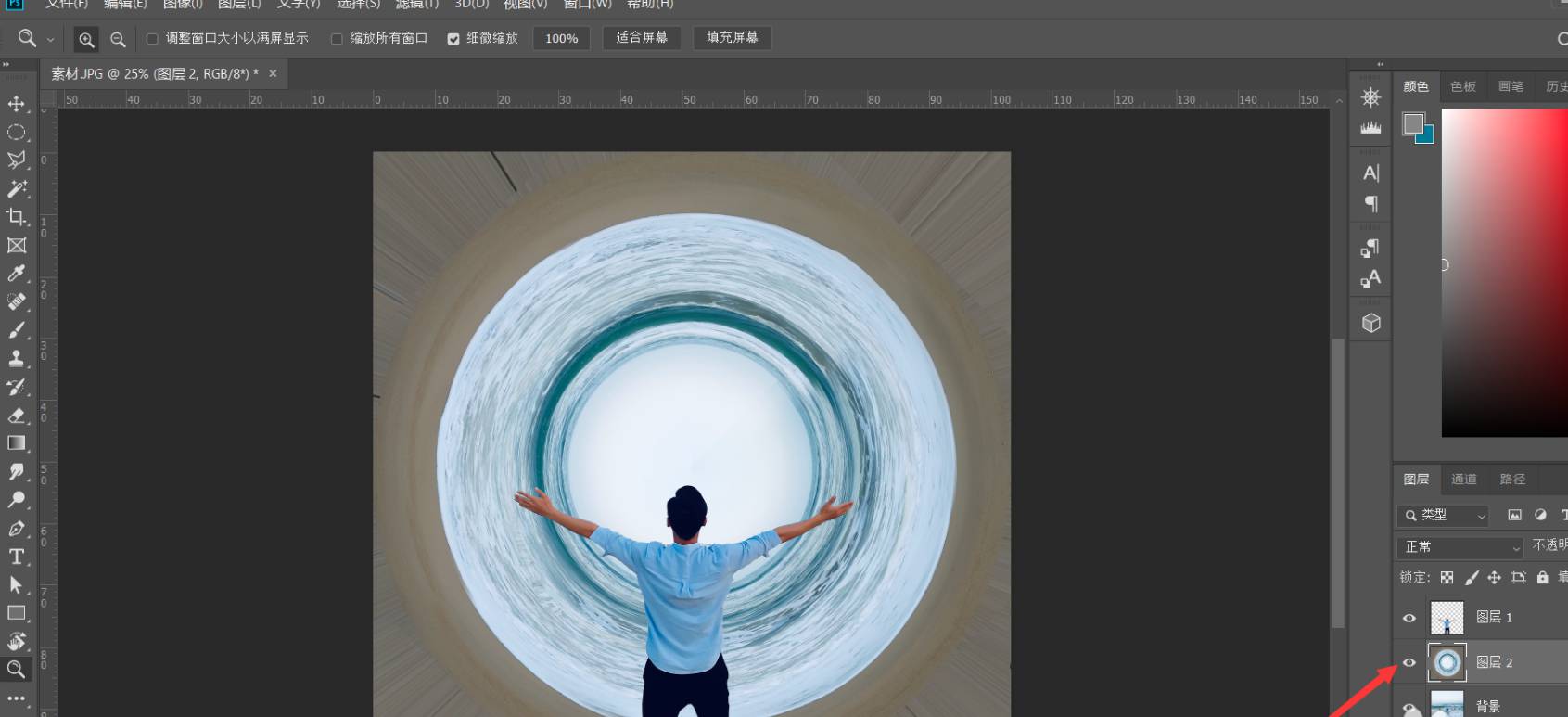Click the 适合屏幕 button

(x=642, y=38)
